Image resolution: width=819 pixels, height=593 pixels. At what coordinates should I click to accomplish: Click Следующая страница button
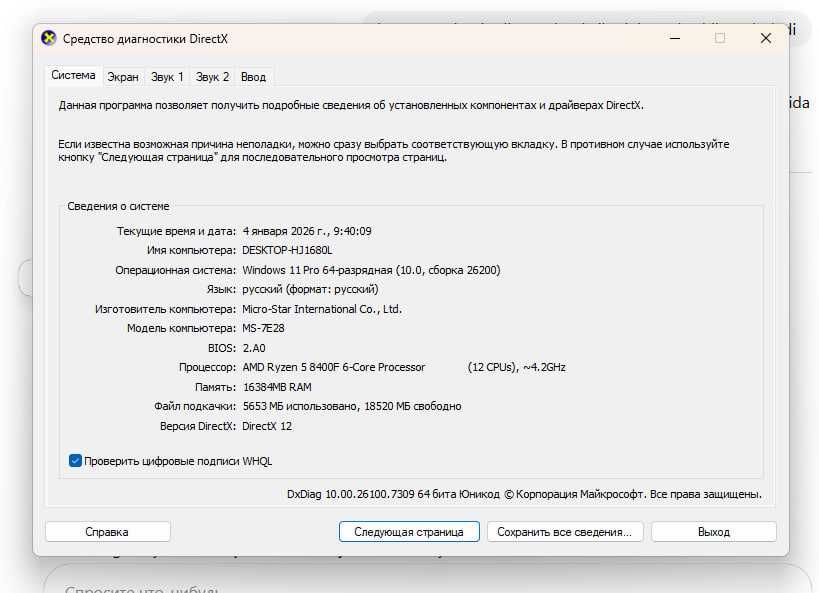409,532
